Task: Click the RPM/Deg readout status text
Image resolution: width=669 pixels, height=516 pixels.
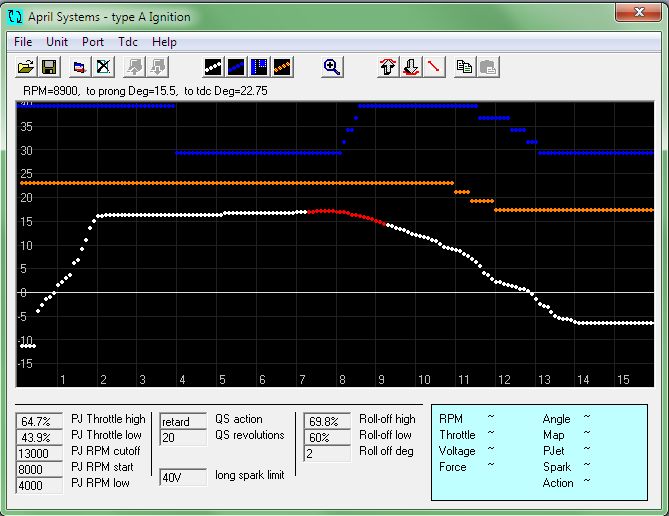Action: click(145, 91)
